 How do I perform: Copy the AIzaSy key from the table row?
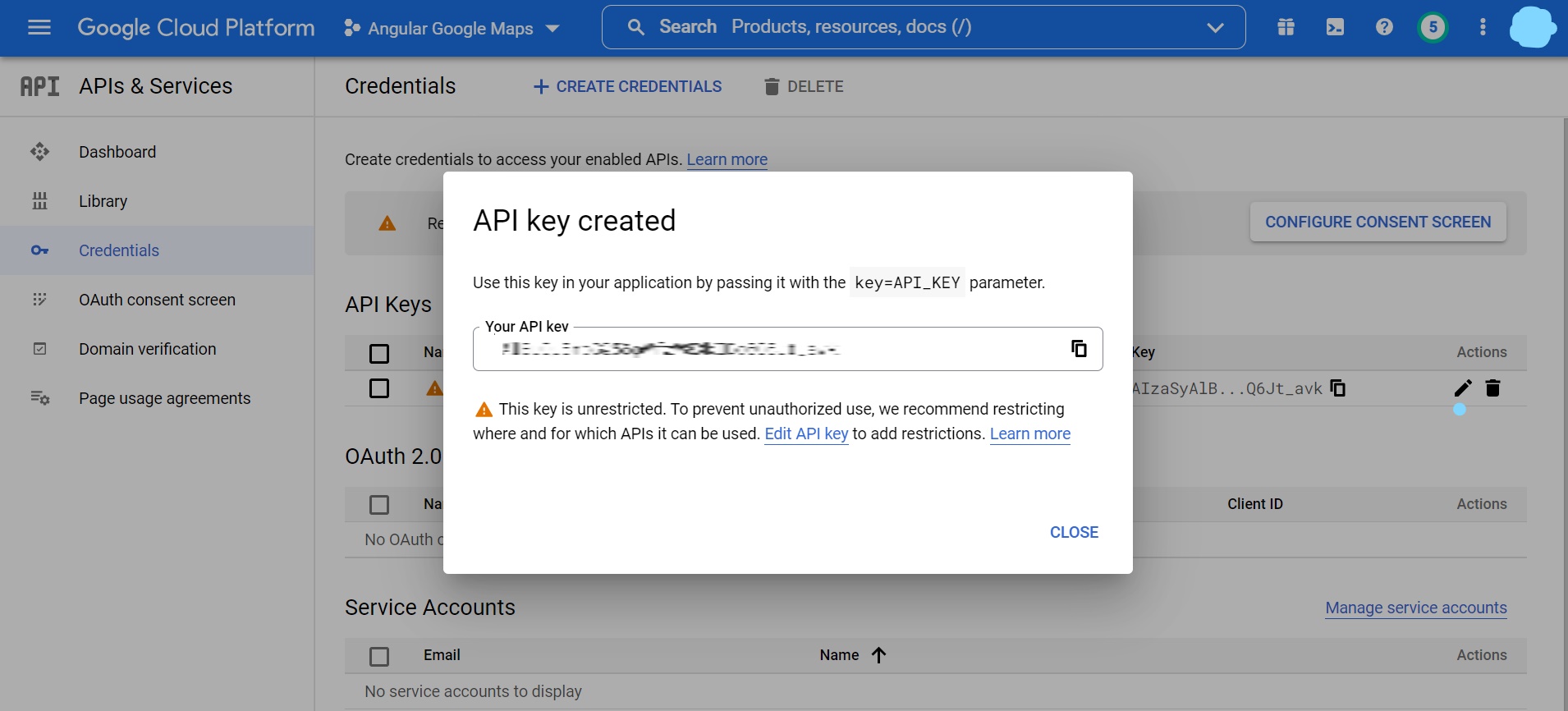[x=1337, y=388]
